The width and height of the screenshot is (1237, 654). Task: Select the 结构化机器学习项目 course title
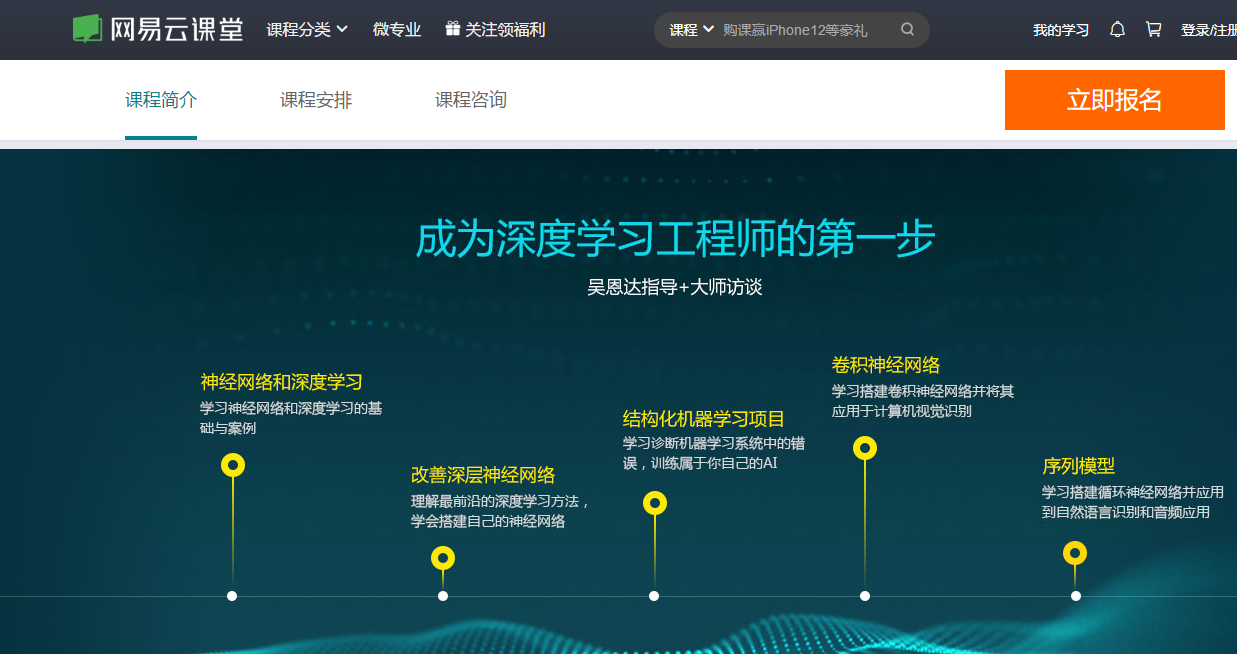tap(704, 419)
